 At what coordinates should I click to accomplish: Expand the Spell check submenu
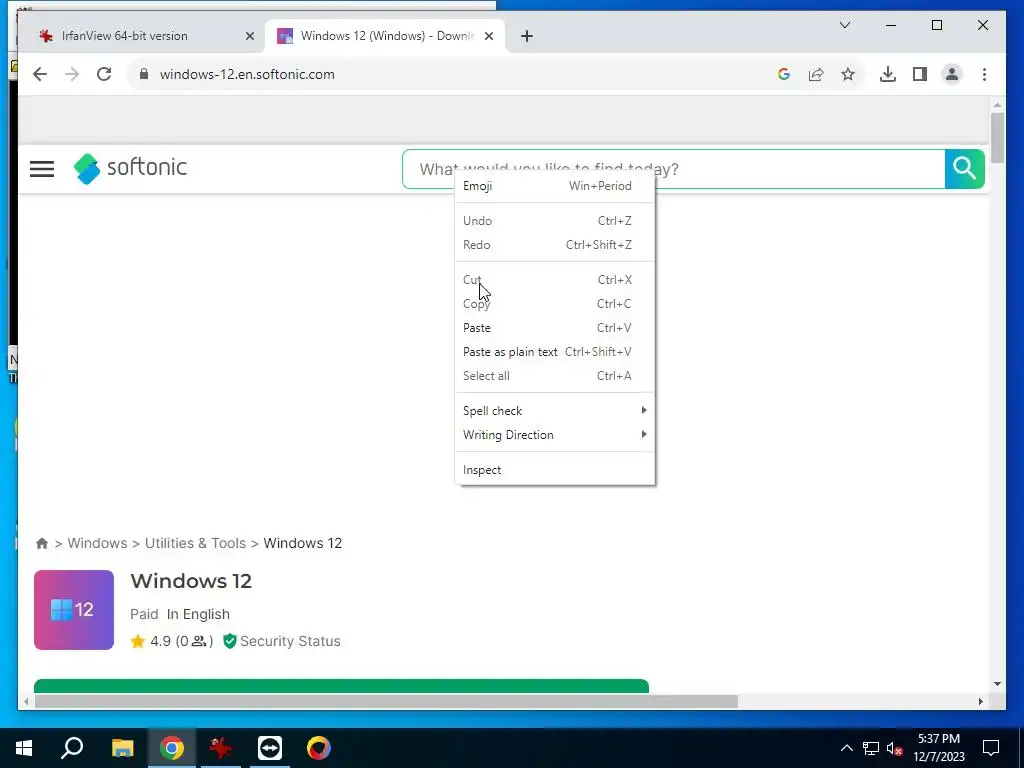tap(554, 411)
